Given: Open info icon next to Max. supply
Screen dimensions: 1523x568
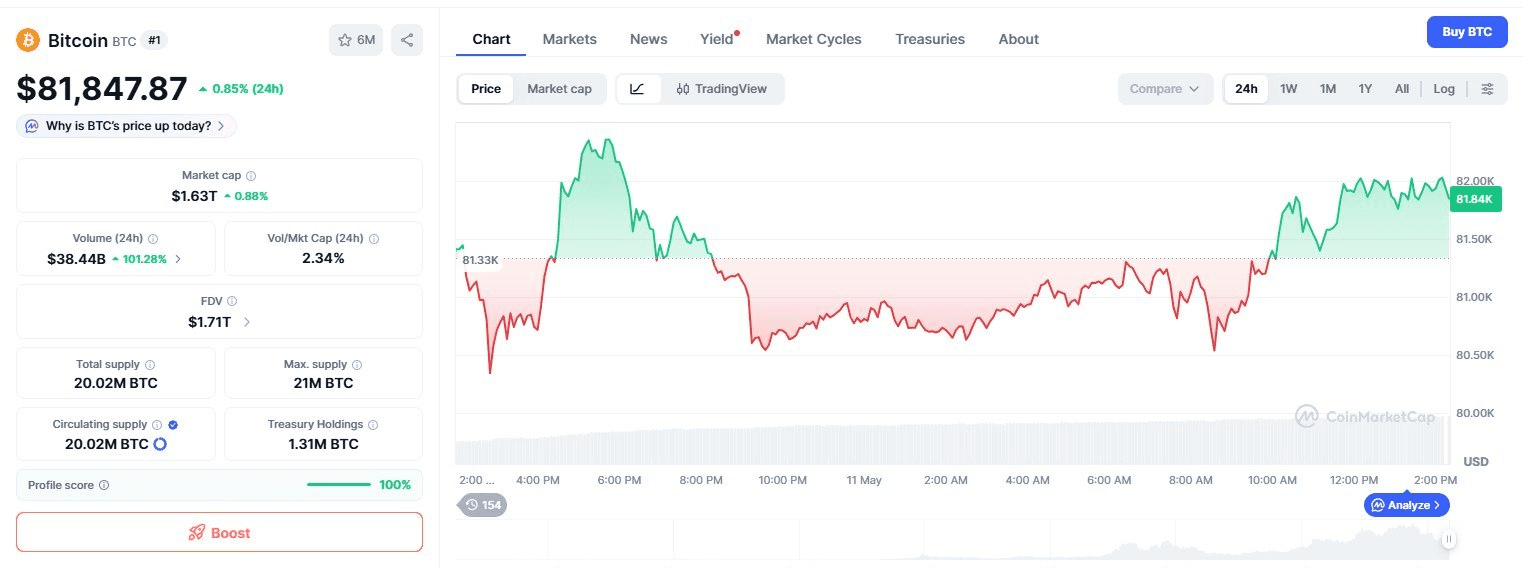Looking at the screenshot, I should coord(357,365).
